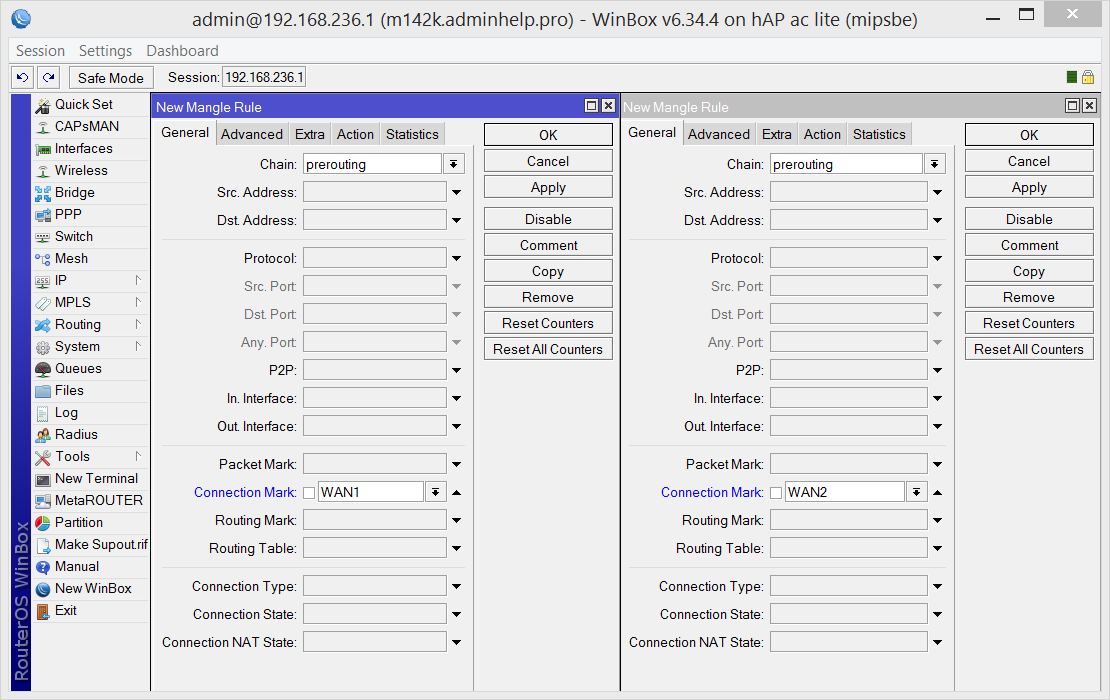Open the Settings menu
This screenshot has width=1110, height=700.
[x=105, y=51]
